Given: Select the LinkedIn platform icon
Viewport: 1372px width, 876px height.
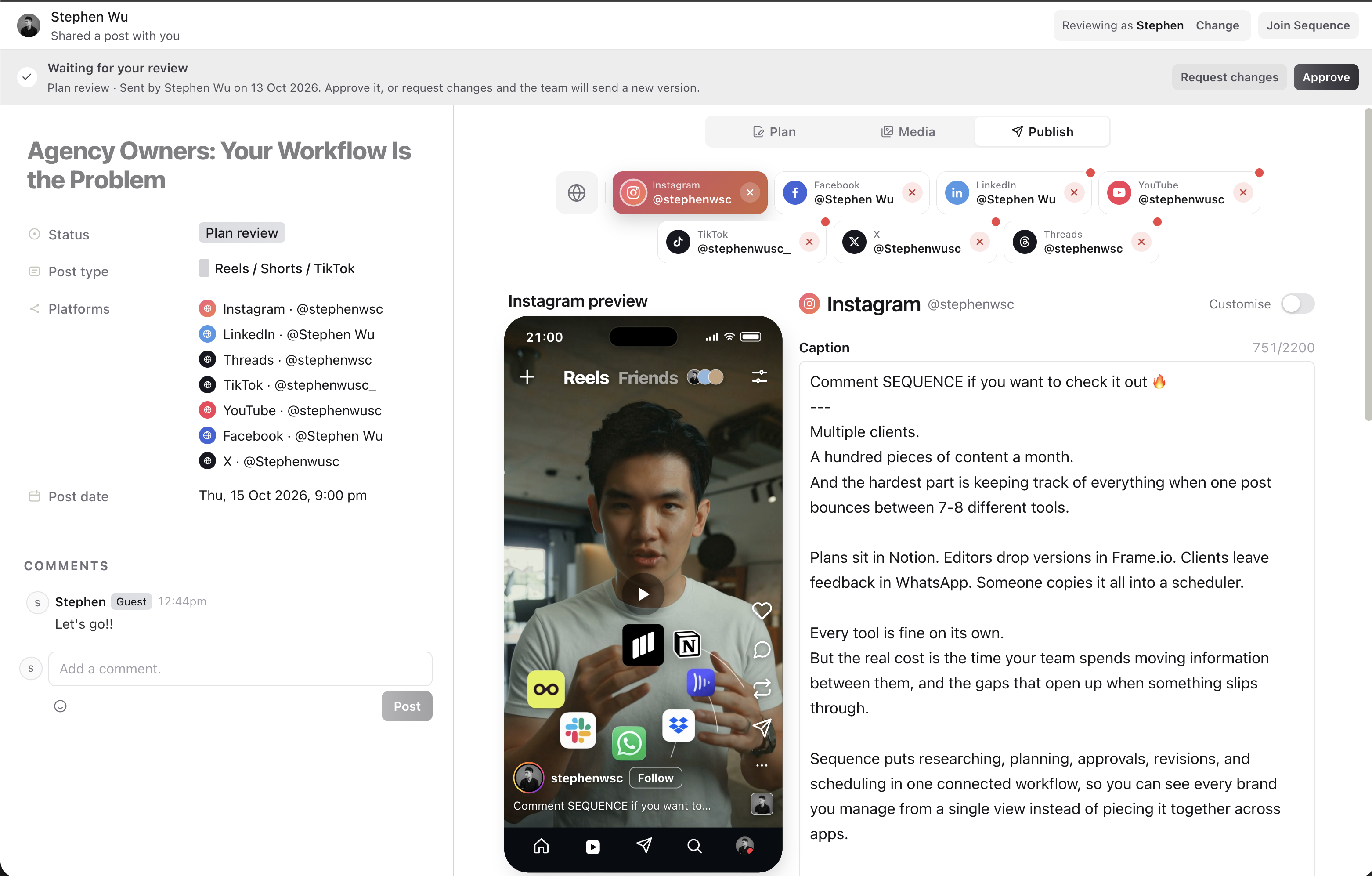Looking at the screenshot, I should click(957, 192).
